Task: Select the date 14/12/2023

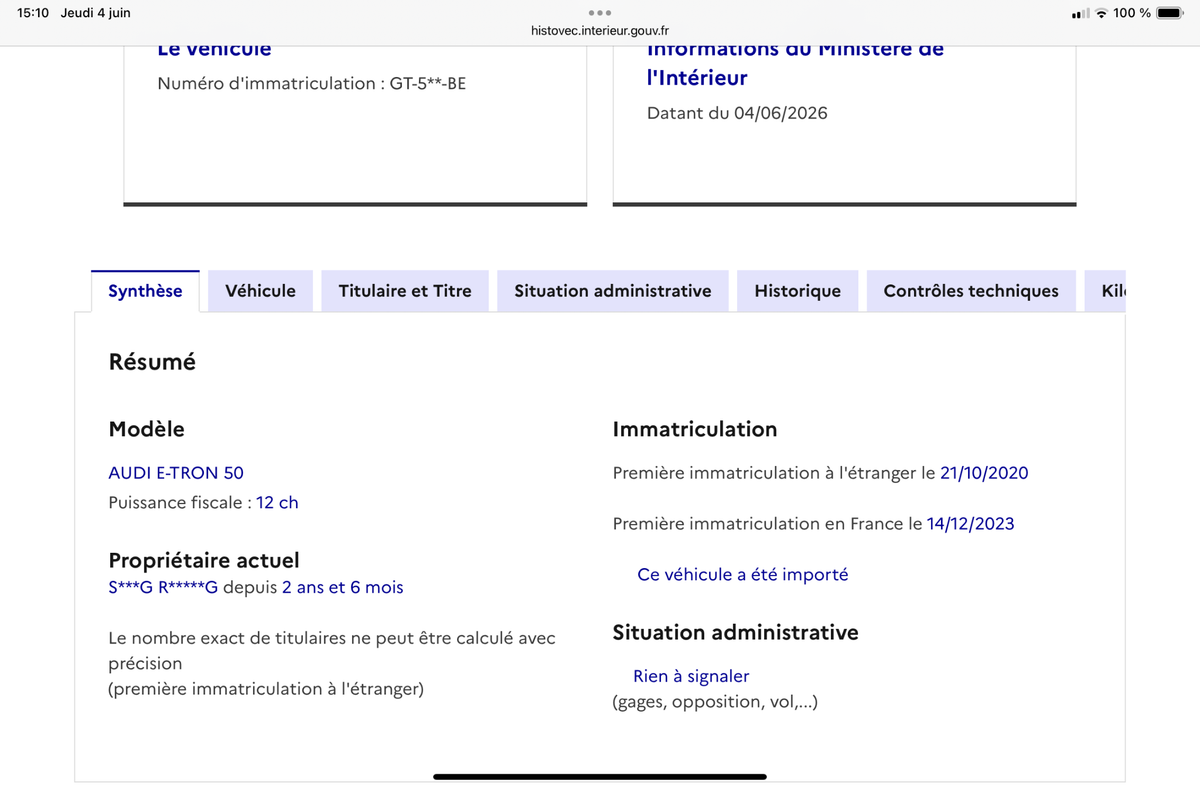Action: click(x=970, y=524)
